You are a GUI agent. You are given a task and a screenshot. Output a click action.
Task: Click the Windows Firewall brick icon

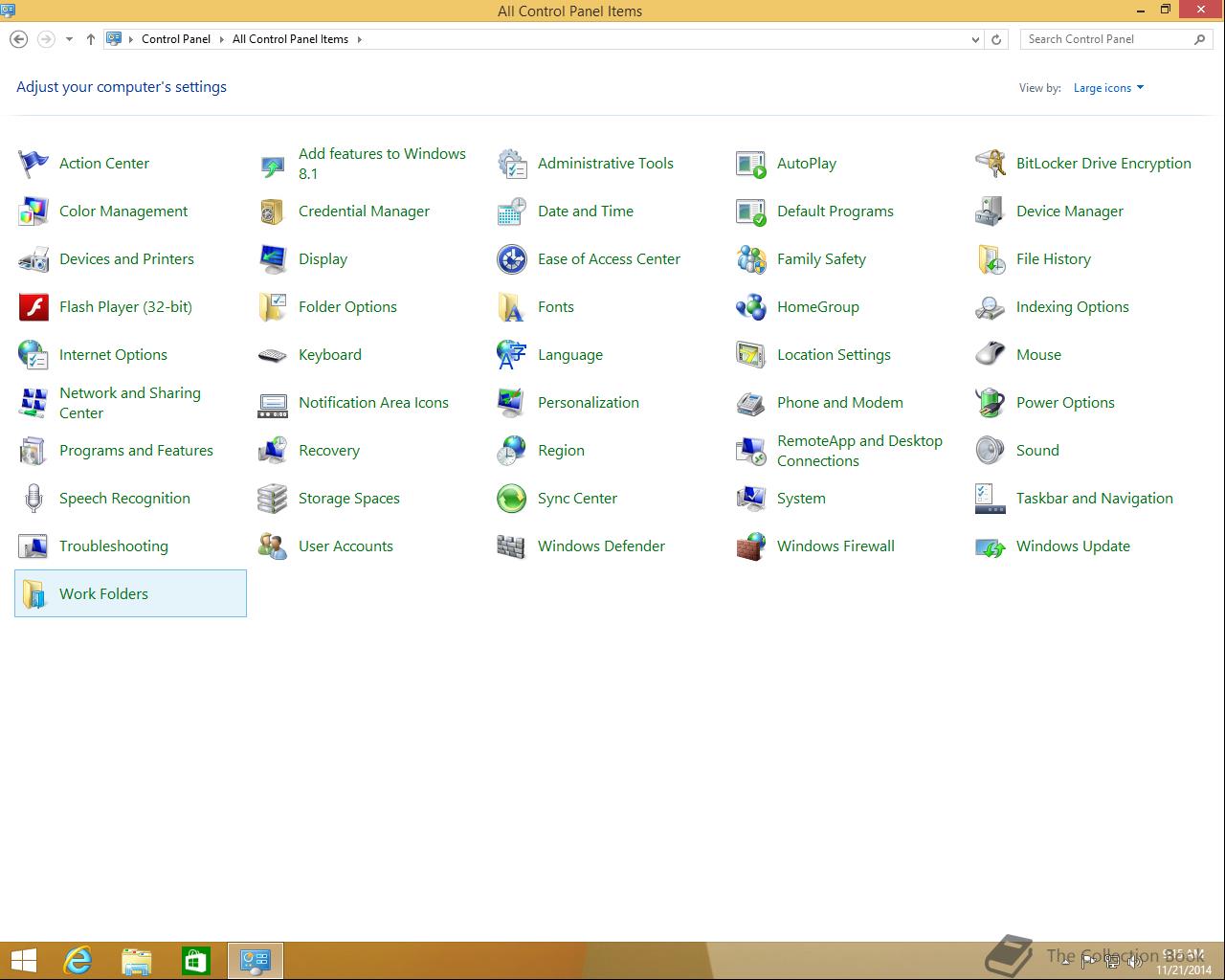(x=751, y=546)
